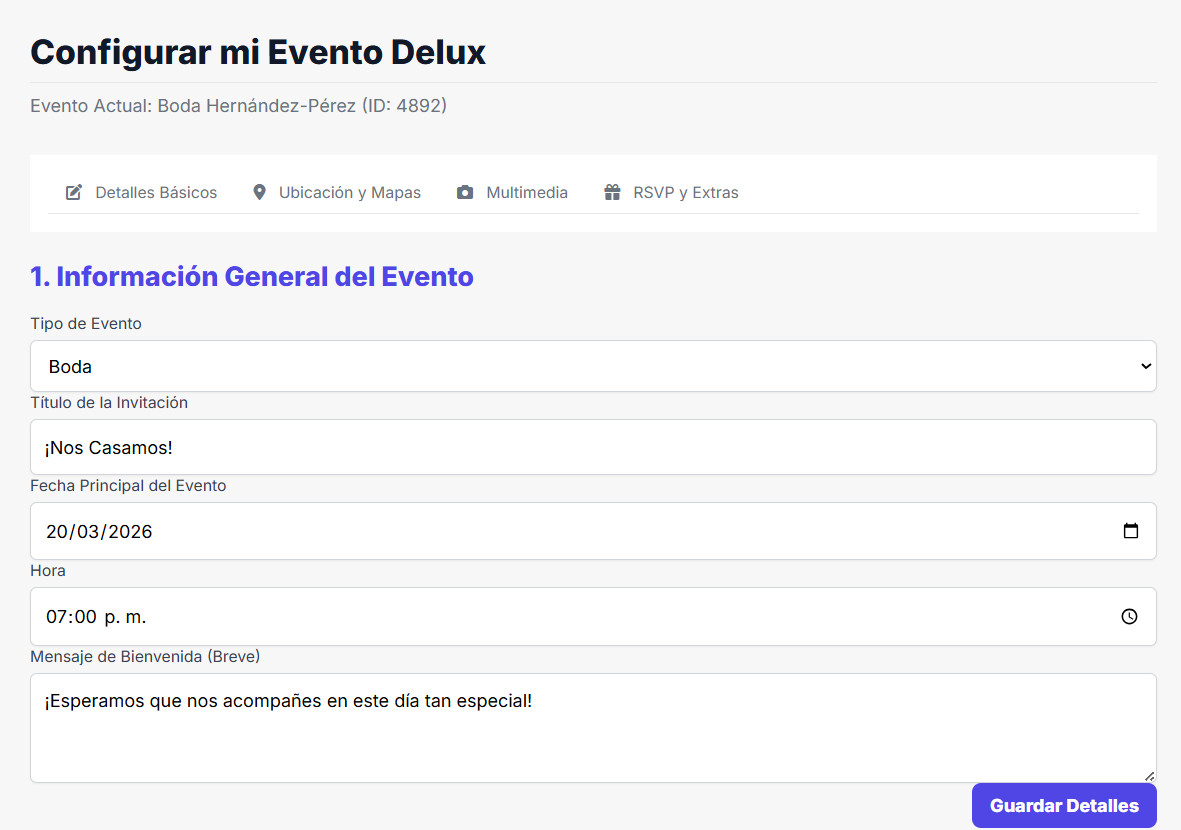Open the calendar picker icon in Fecha Principal
The height and width of the screenshot is (830, 1181).
1131,531
